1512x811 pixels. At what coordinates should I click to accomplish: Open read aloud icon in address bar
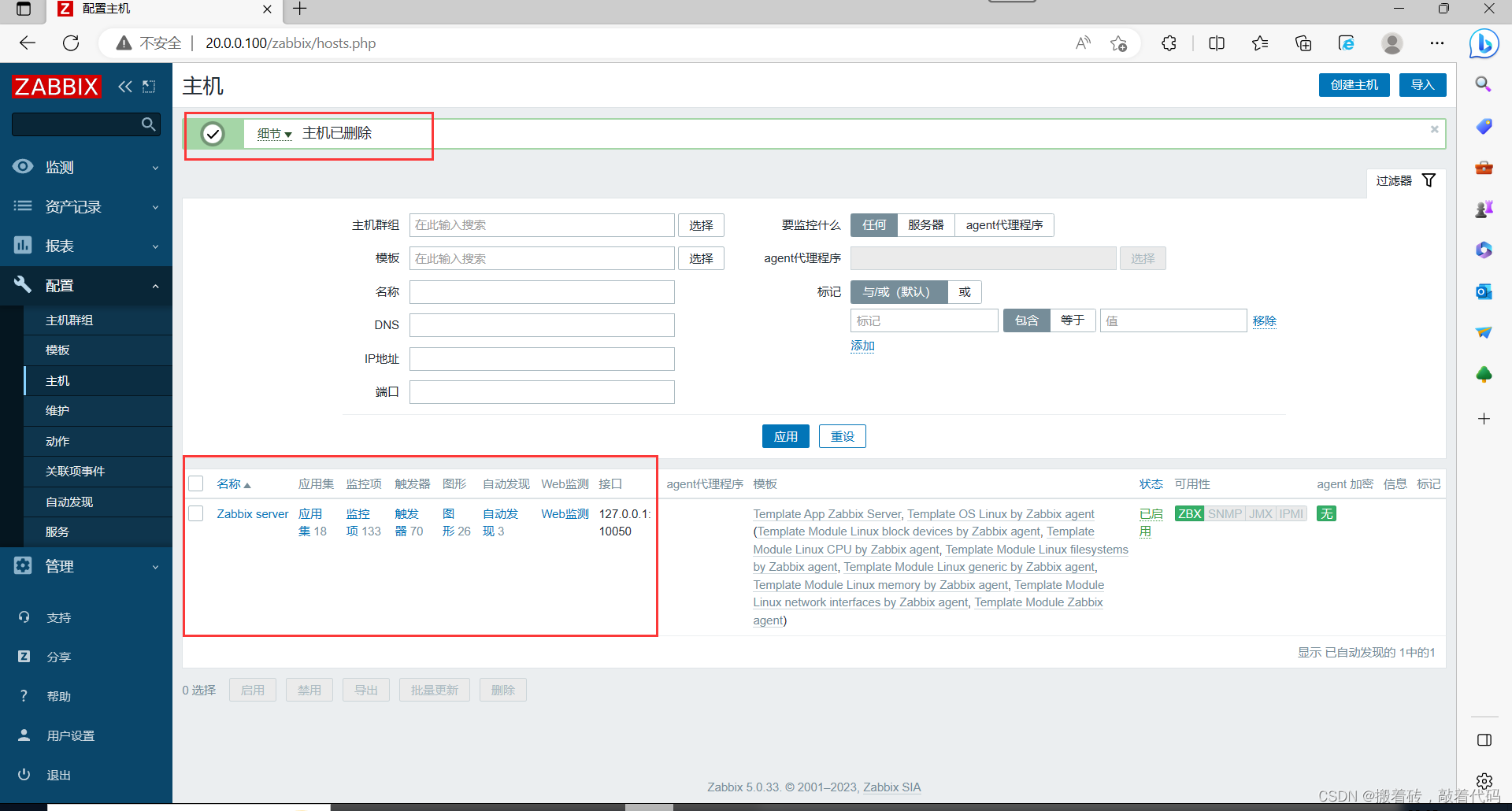(1083, 43)
